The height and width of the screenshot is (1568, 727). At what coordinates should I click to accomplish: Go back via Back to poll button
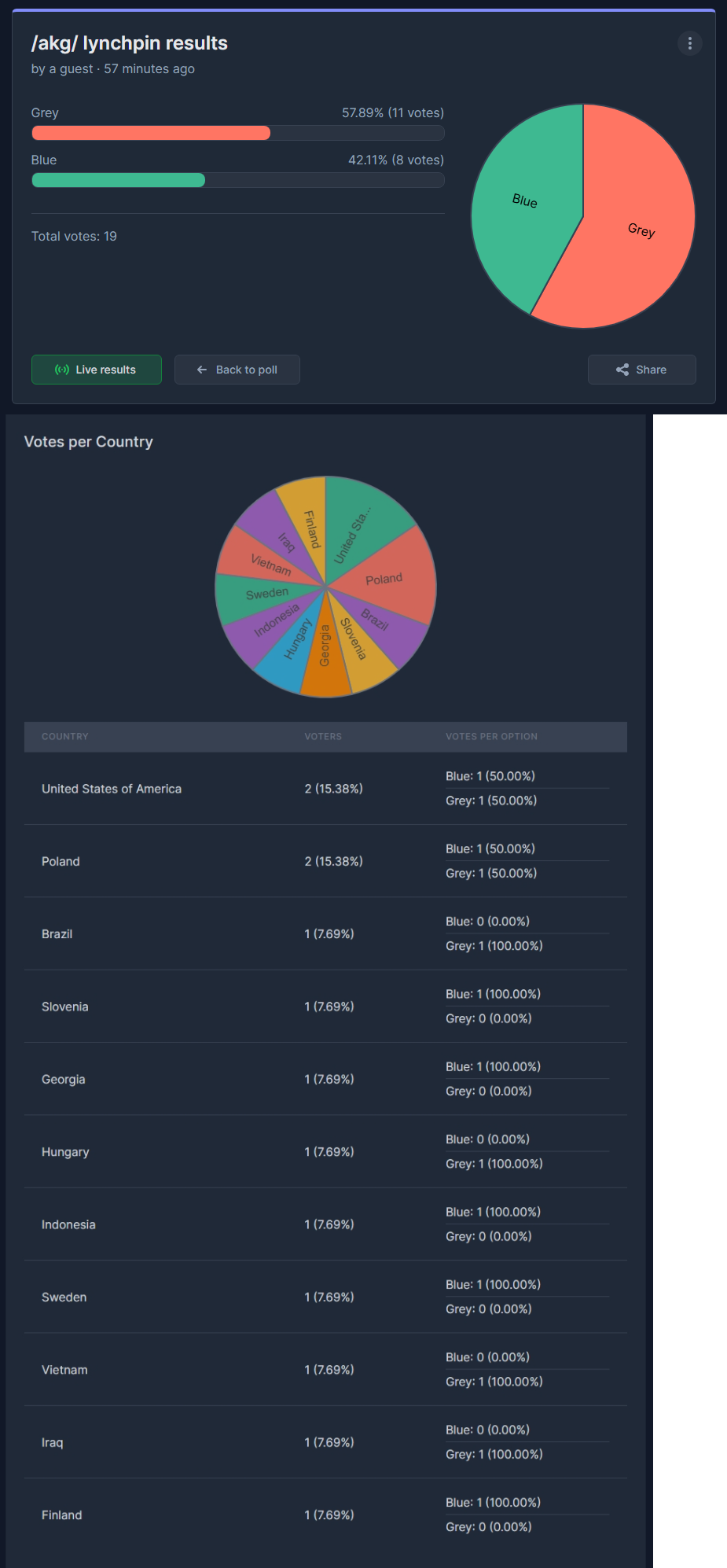pos(237,370)
